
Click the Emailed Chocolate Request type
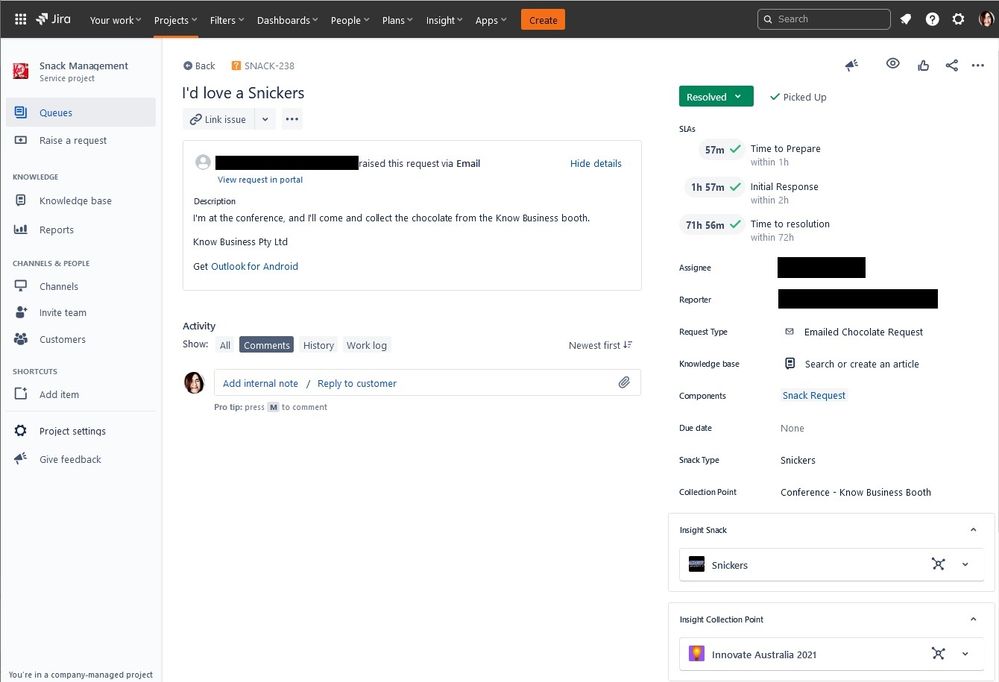[863, 332]
